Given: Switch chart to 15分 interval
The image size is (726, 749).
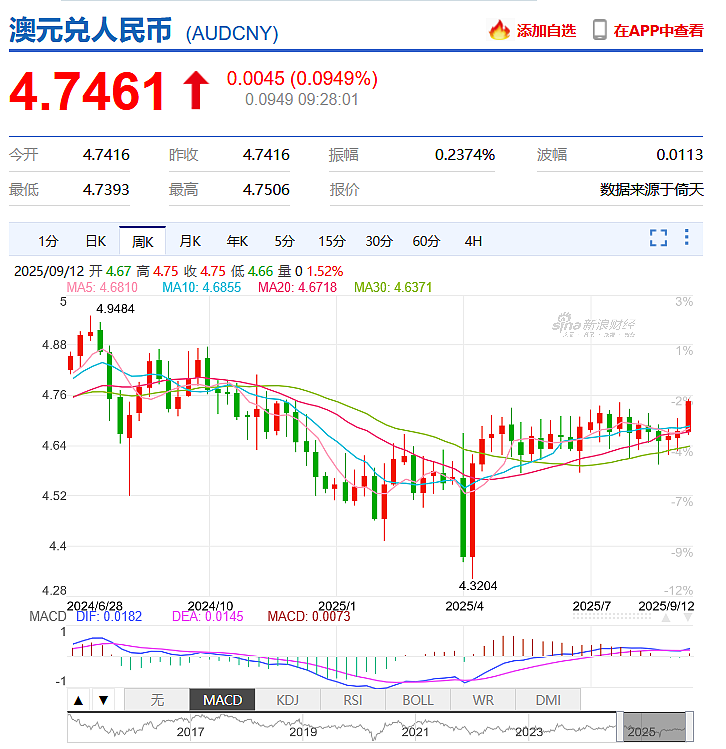Looking at the screenshot, I should click(331, 241).
